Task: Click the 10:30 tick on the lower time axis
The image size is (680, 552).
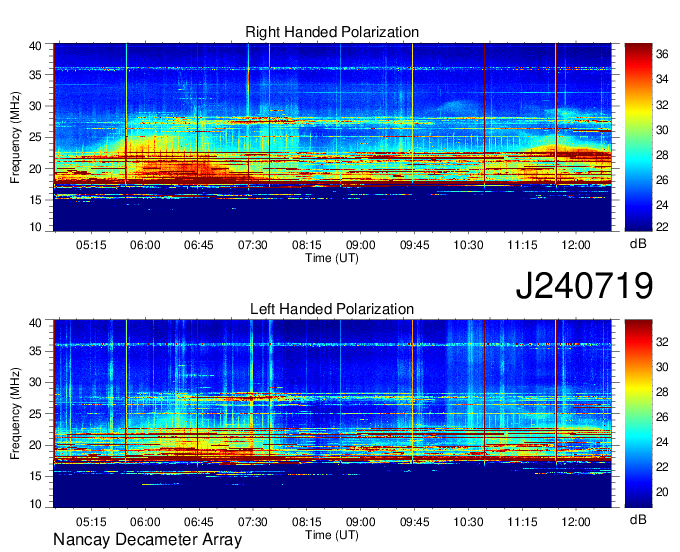Action: (x=468, y=522)
